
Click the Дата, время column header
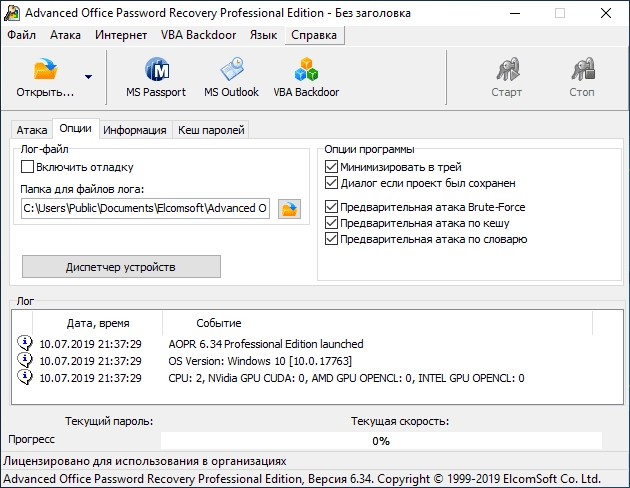coord(98,323)
